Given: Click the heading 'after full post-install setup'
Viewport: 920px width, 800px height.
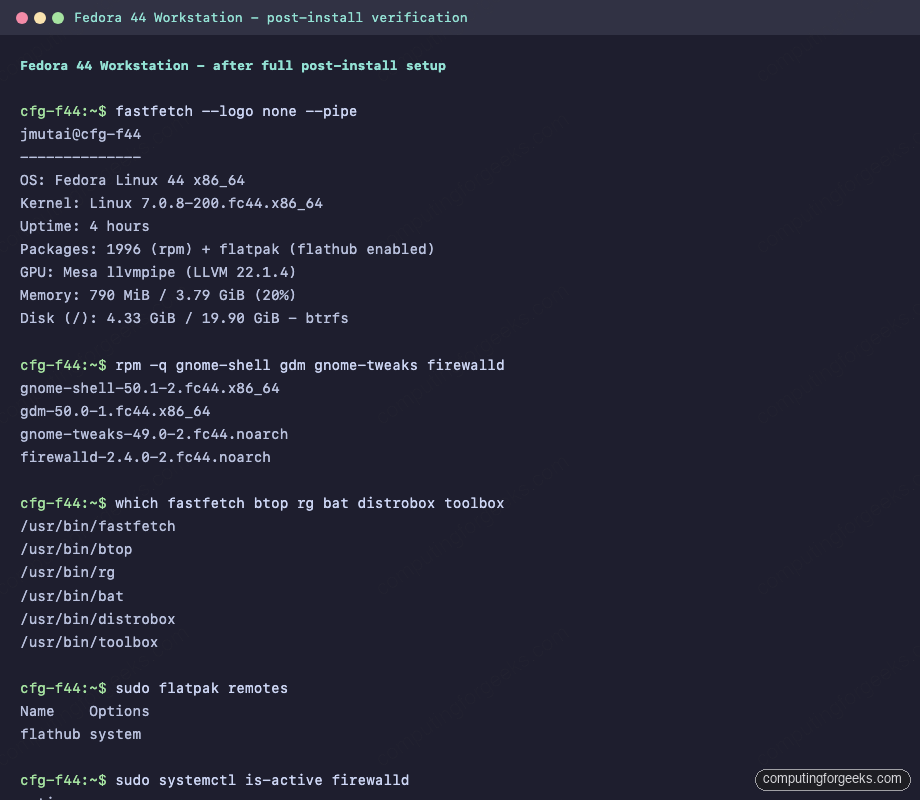Looking at the screenshot, I should (329, 66).
